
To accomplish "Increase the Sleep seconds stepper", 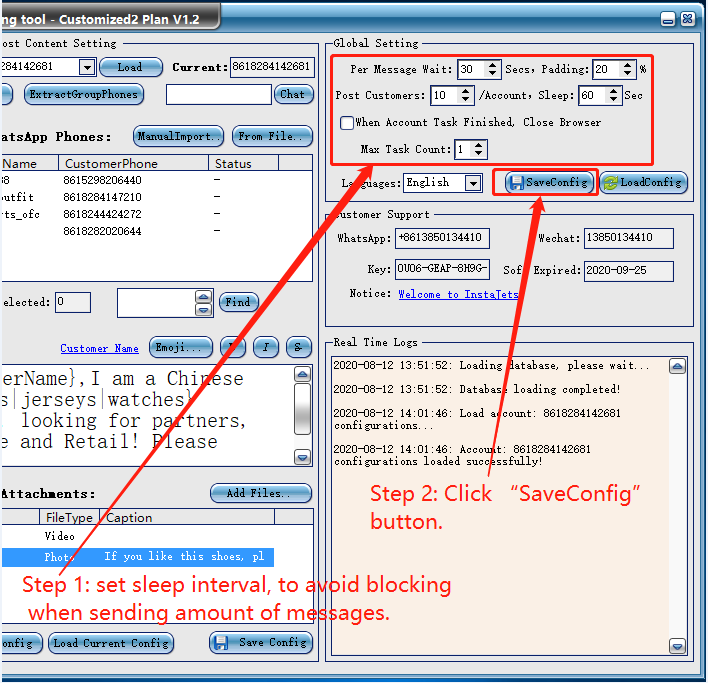I will 613,91.
